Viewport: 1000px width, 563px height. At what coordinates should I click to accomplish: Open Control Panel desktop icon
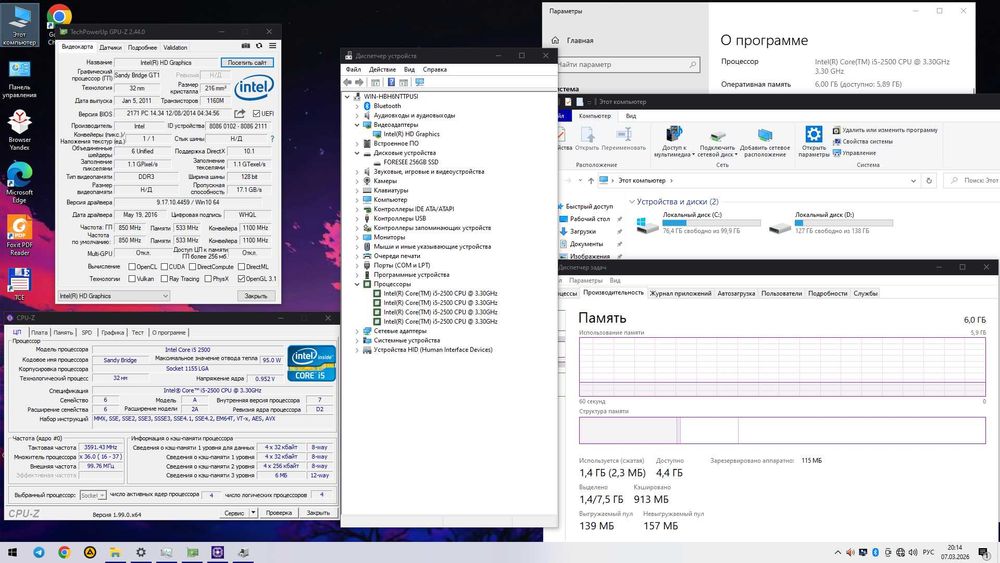click(19, 79)
